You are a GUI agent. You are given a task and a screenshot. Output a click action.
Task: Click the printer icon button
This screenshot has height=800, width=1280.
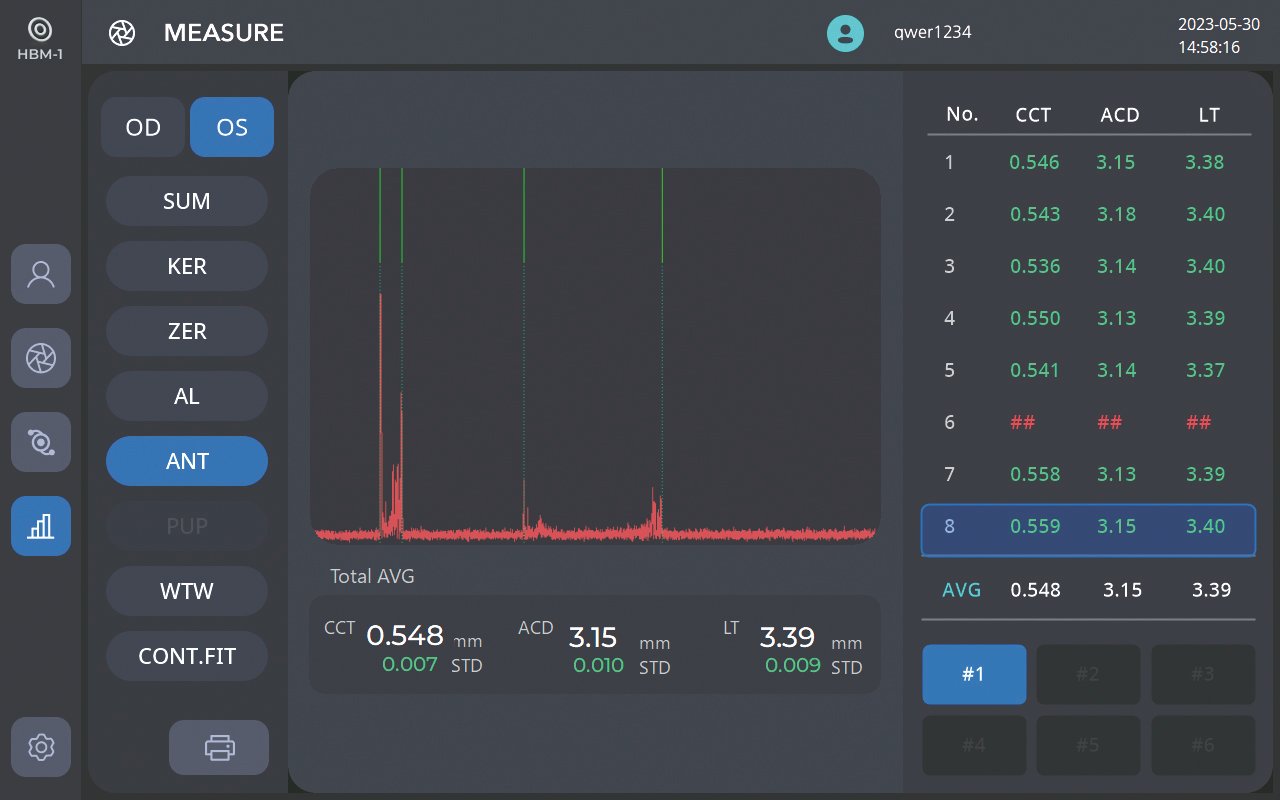pyautogui.click(x=219, y=747)
